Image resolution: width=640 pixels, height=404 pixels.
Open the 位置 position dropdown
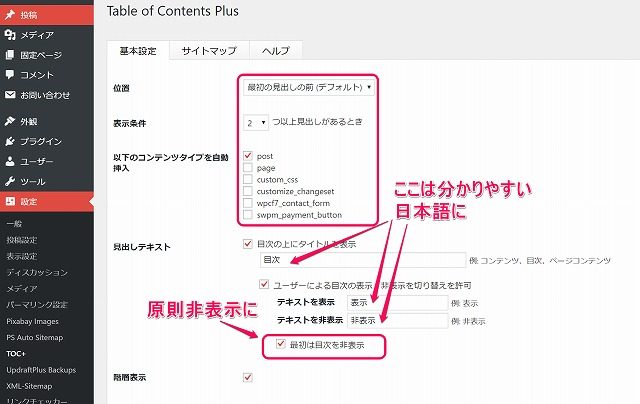pos(309,87)
